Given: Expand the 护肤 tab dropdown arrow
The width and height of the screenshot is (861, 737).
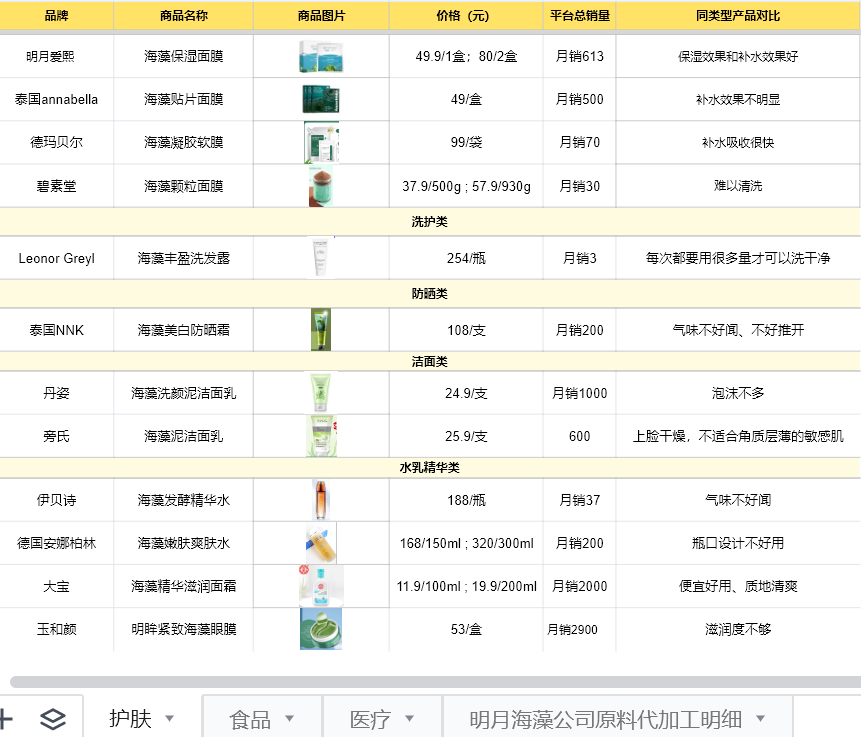Looking at the screenshot, I should [170, 718].
